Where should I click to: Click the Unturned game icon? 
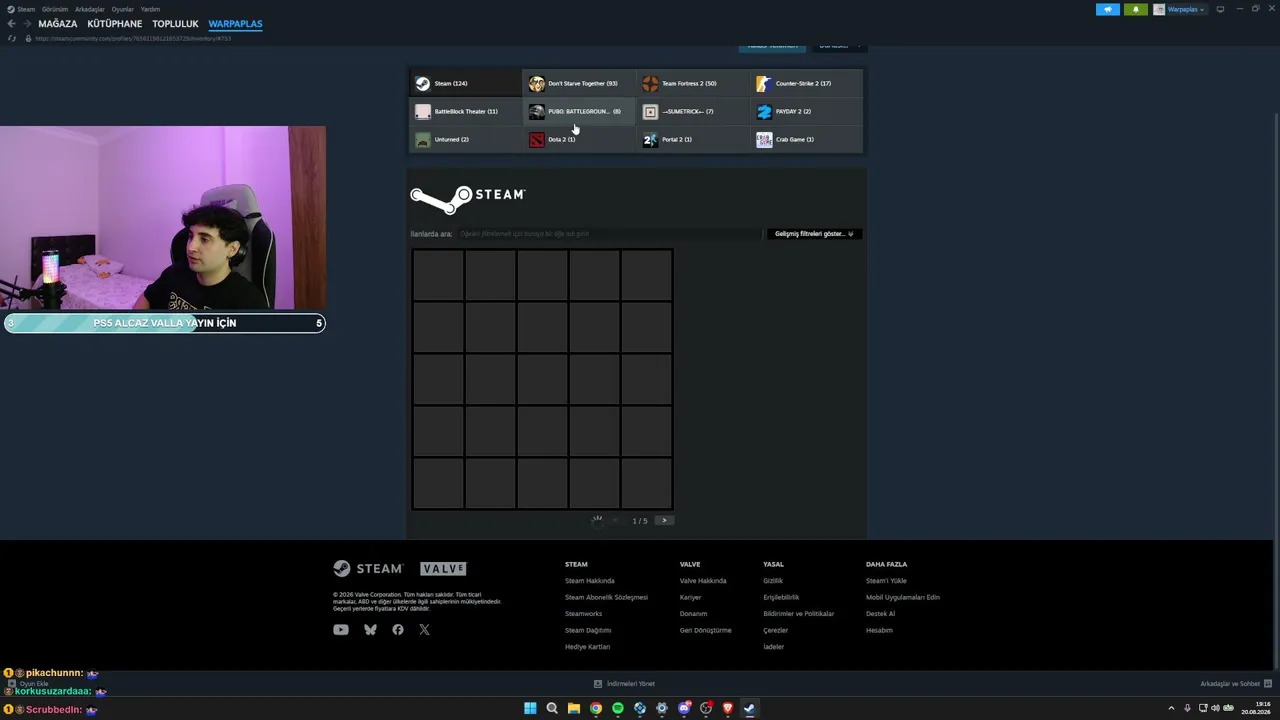tap(423, 139)
